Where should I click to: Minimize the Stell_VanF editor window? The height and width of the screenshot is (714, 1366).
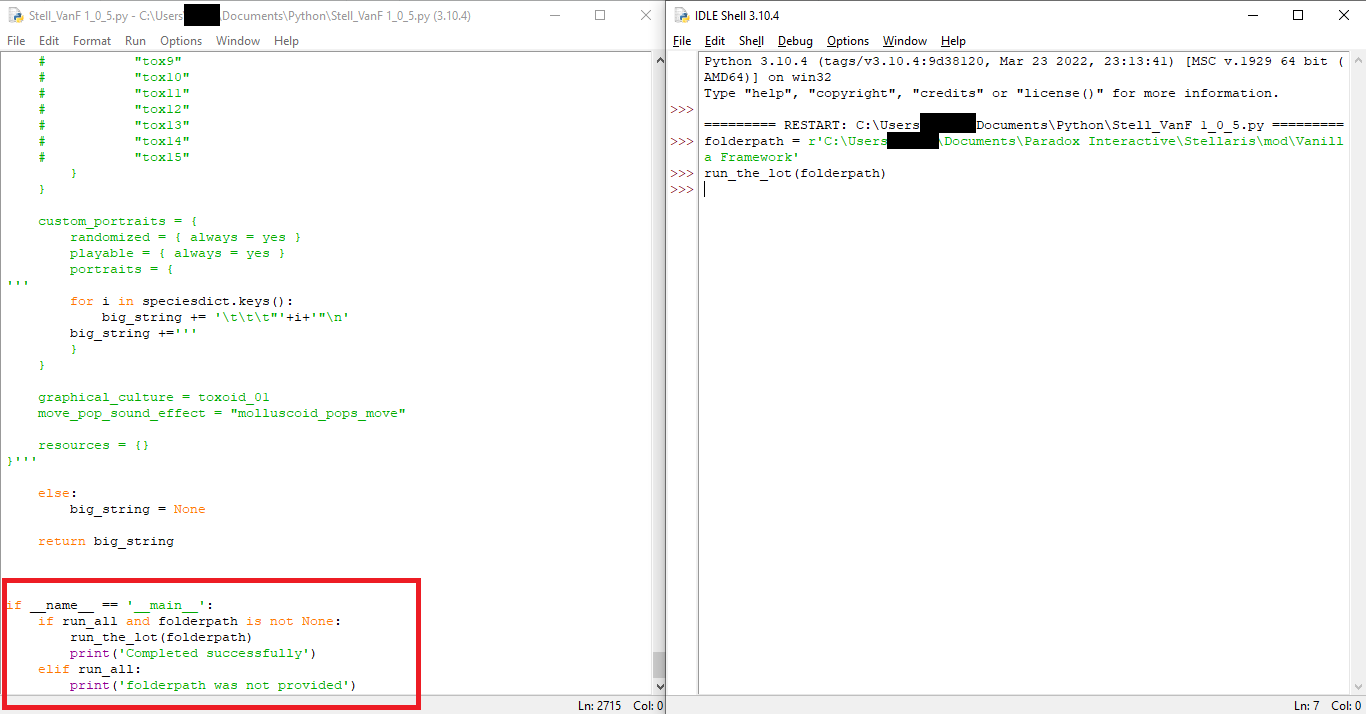pos(554,15)
